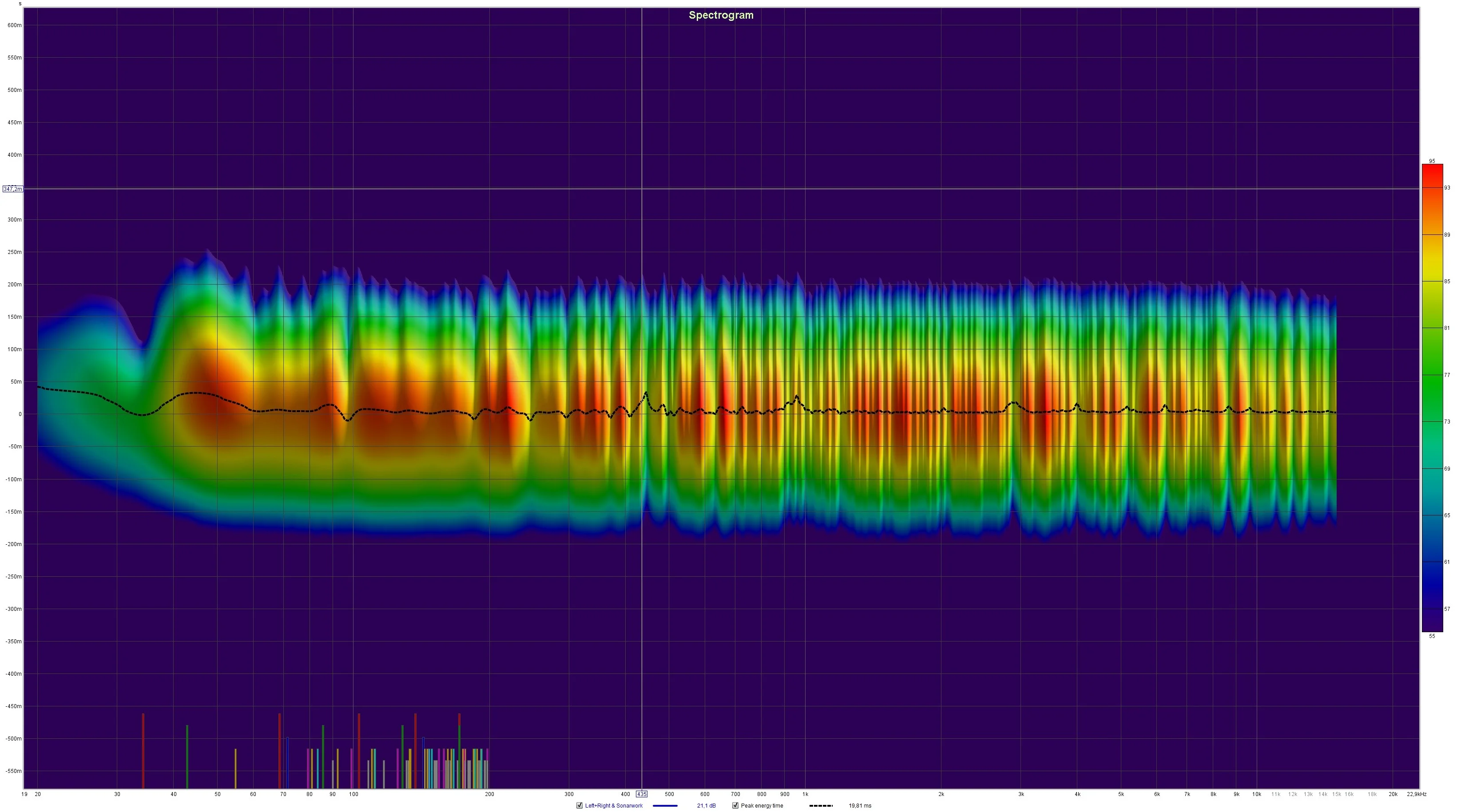Click the blue Left+Right trace line sample
The image size is (1461, 812).
665,806
